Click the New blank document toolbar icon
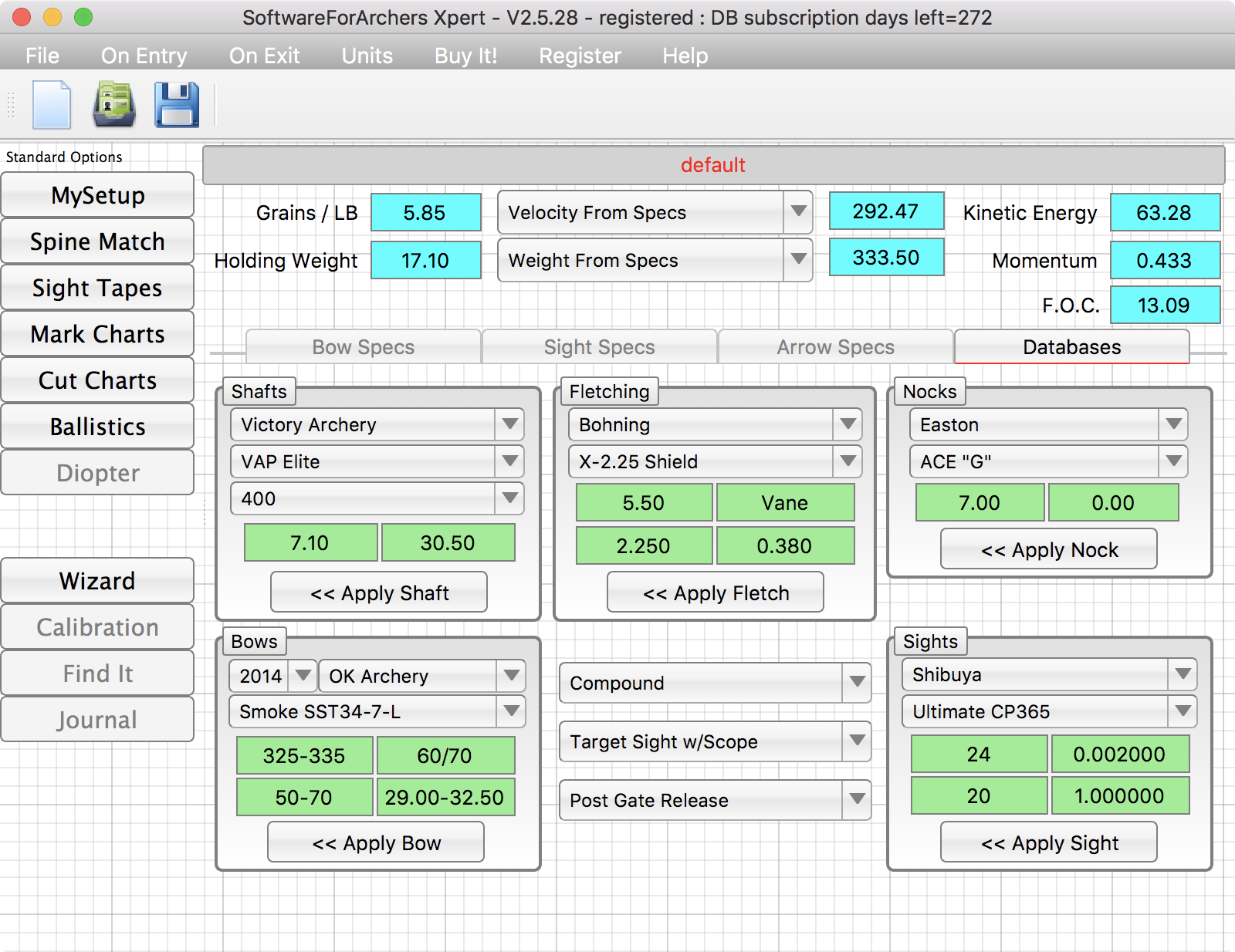This screenshot has width=1235, height=952. coord(52,104)
